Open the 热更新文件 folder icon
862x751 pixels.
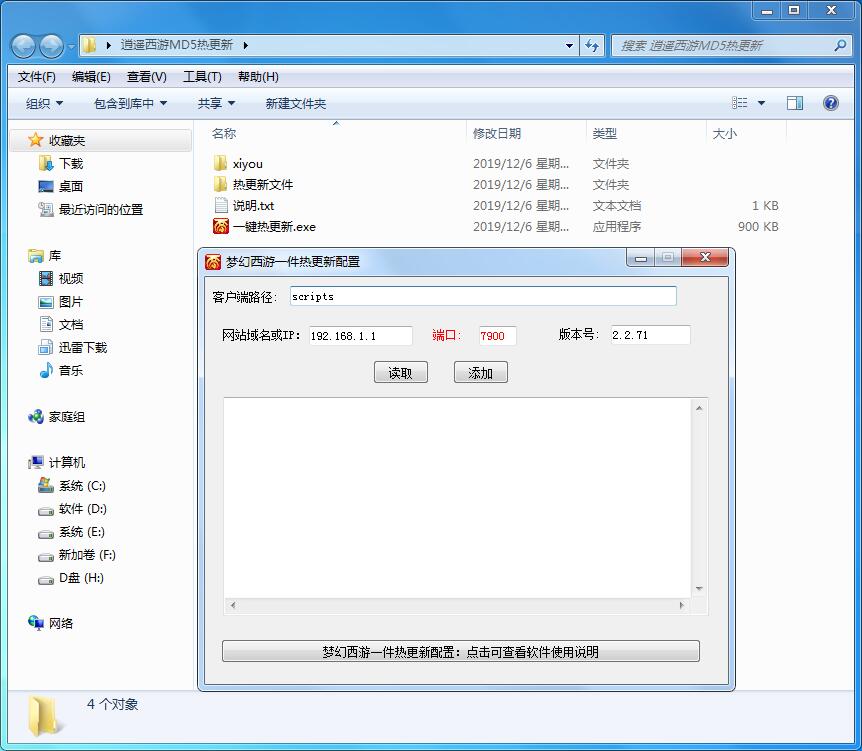221,185
